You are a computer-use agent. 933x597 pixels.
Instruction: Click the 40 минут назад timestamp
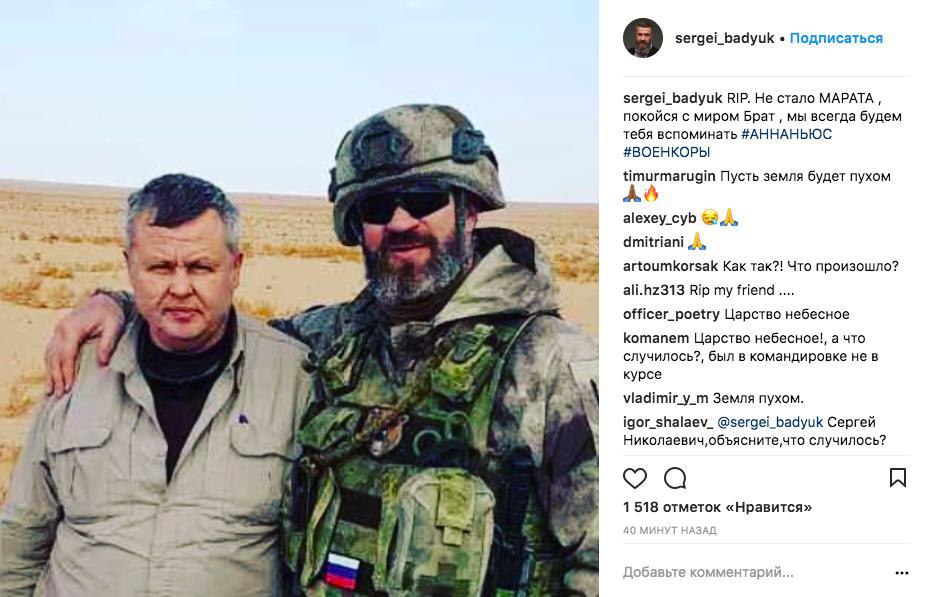[669, 530]
